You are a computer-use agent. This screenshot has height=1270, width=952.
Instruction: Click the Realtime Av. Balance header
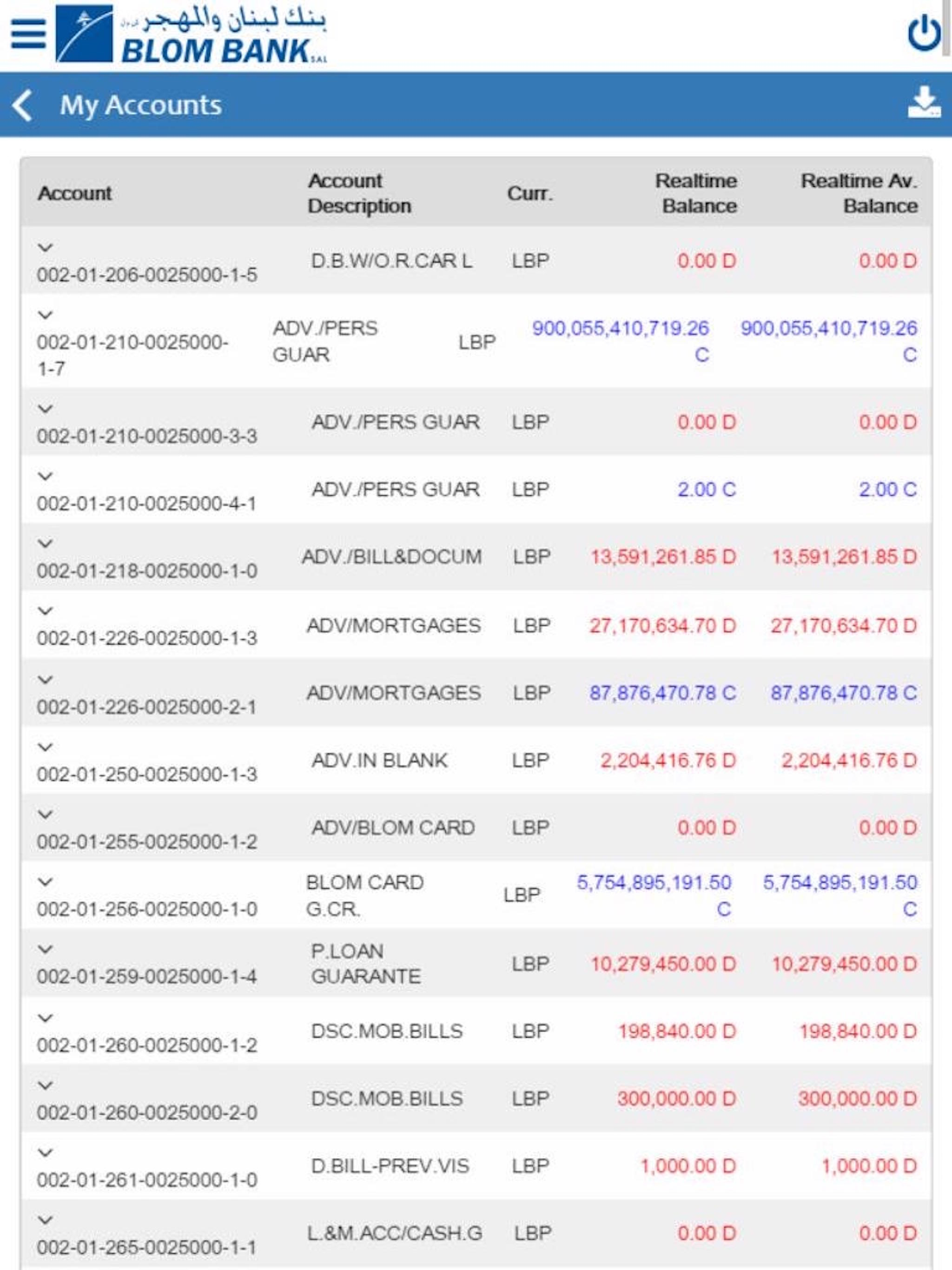(x=859, y=193)
